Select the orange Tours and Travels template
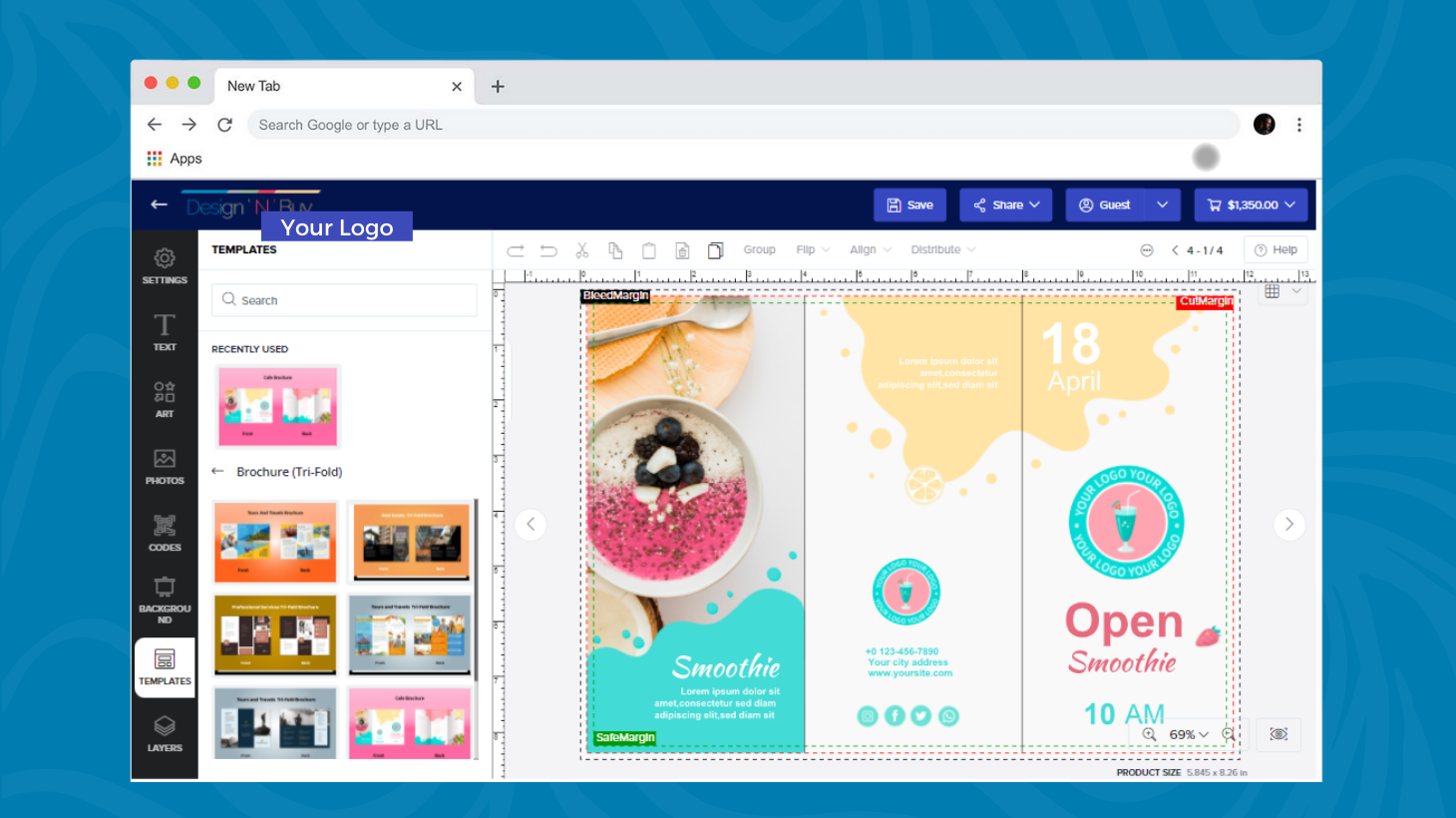 [x=275, y=542]
